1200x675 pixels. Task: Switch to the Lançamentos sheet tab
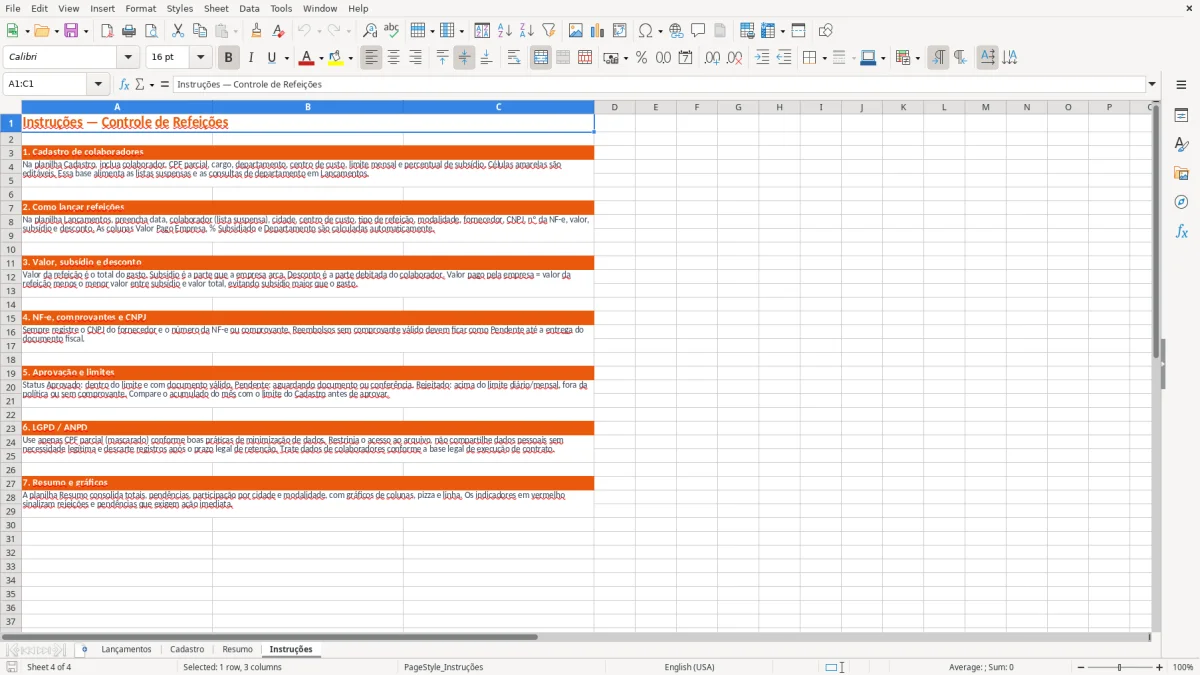(x=126, y=649)
